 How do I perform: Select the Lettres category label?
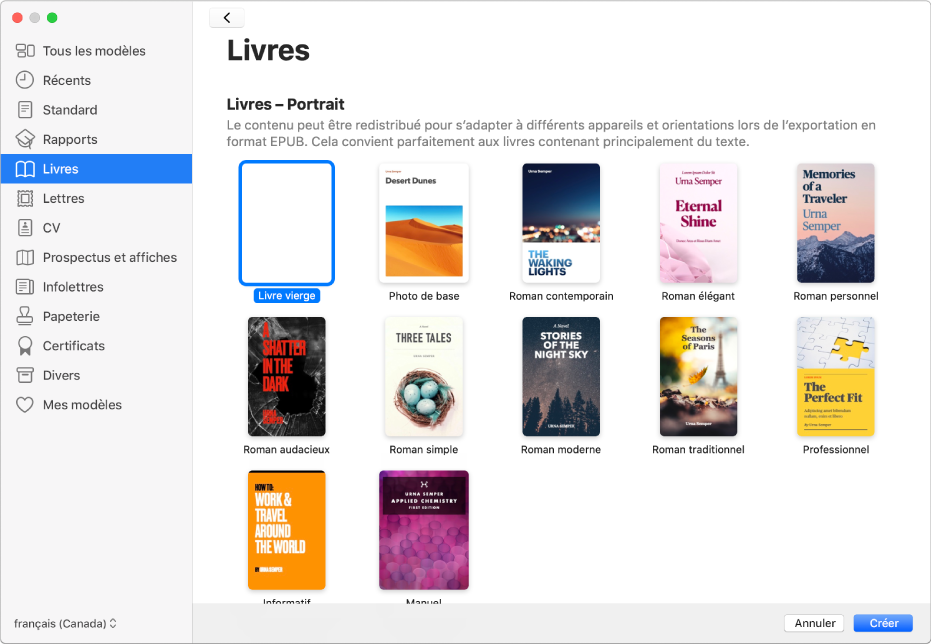pos(64,198)
